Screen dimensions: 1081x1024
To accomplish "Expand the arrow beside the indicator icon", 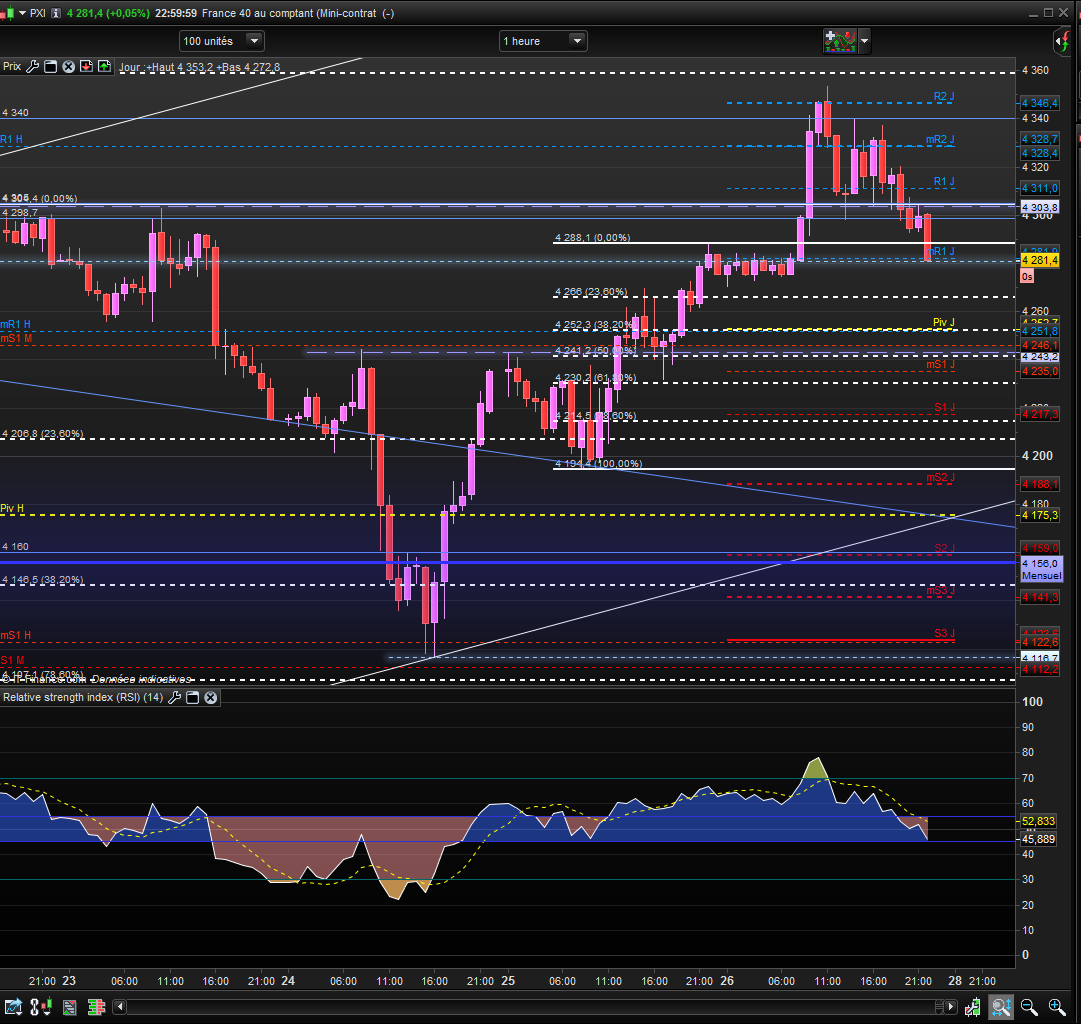I will [864, 41].
